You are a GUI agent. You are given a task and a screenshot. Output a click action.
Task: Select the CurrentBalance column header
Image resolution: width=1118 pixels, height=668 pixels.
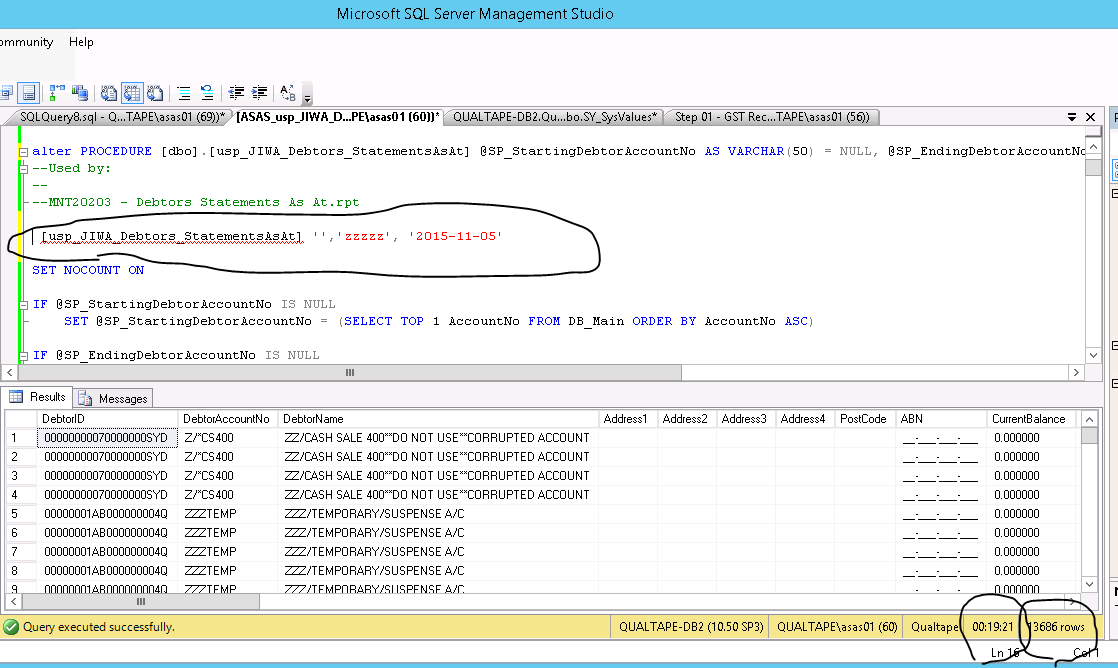(x=1028, y=419)
